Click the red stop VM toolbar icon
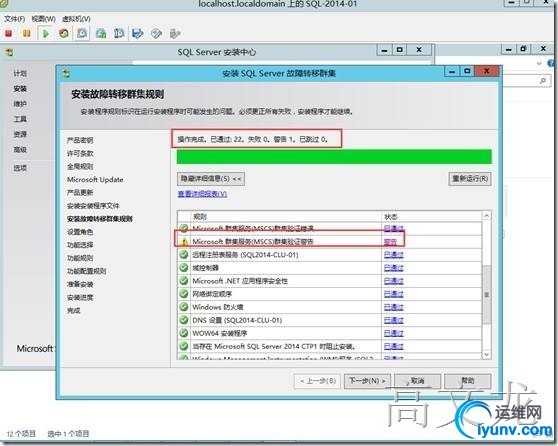The height and width of the screenshot is (446, 558). coord(9,33)
